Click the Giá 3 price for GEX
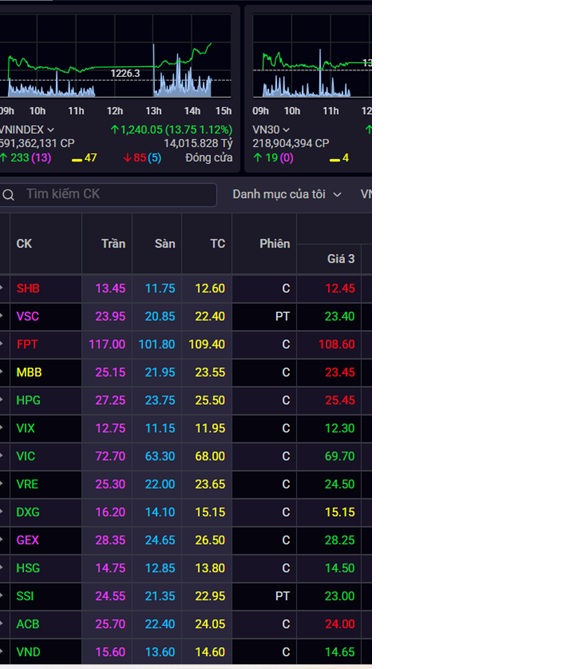 tap(340, 540)
